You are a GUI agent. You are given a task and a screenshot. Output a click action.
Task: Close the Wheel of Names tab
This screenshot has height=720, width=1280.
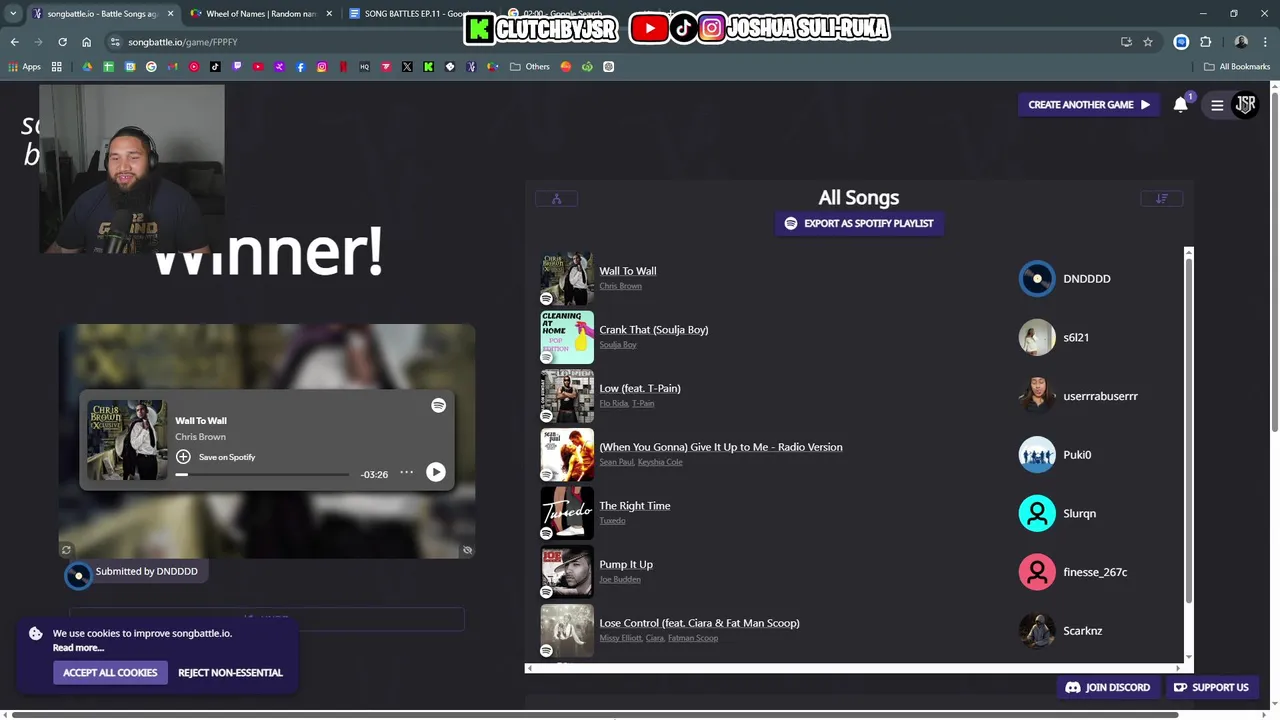coord(329,14)
